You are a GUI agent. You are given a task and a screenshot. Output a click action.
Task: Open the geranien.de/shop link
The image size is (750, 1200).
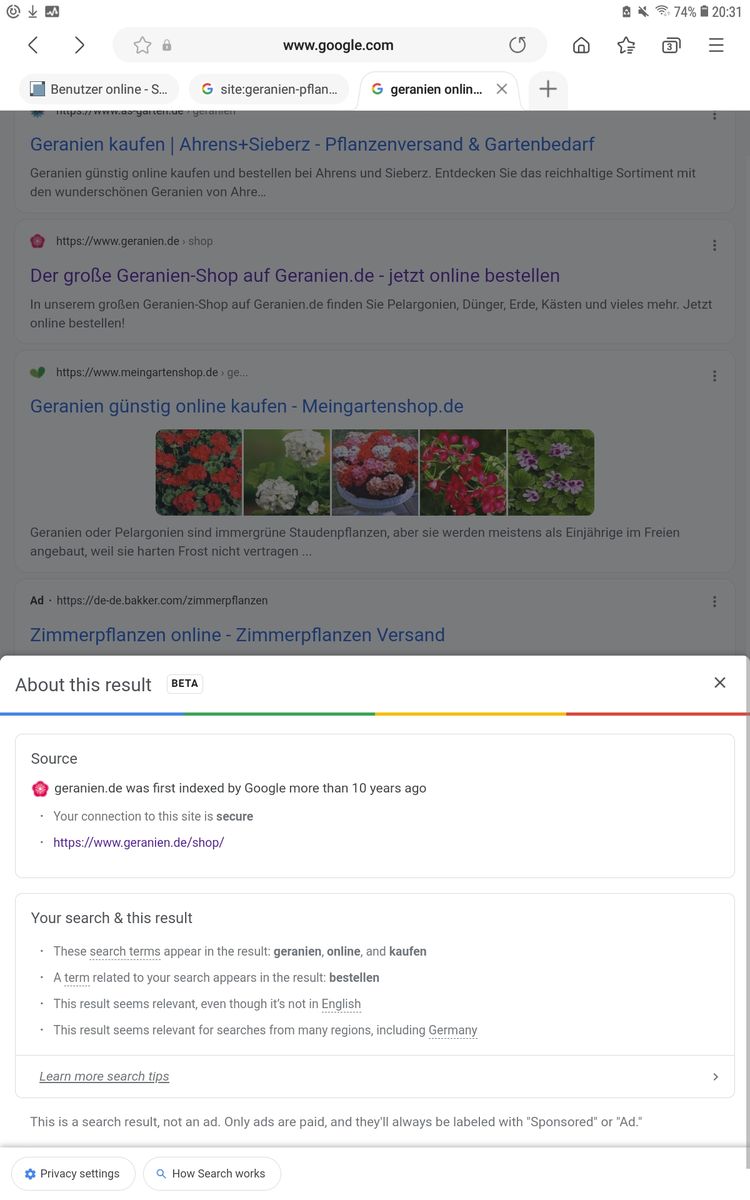tap(138, 842)
